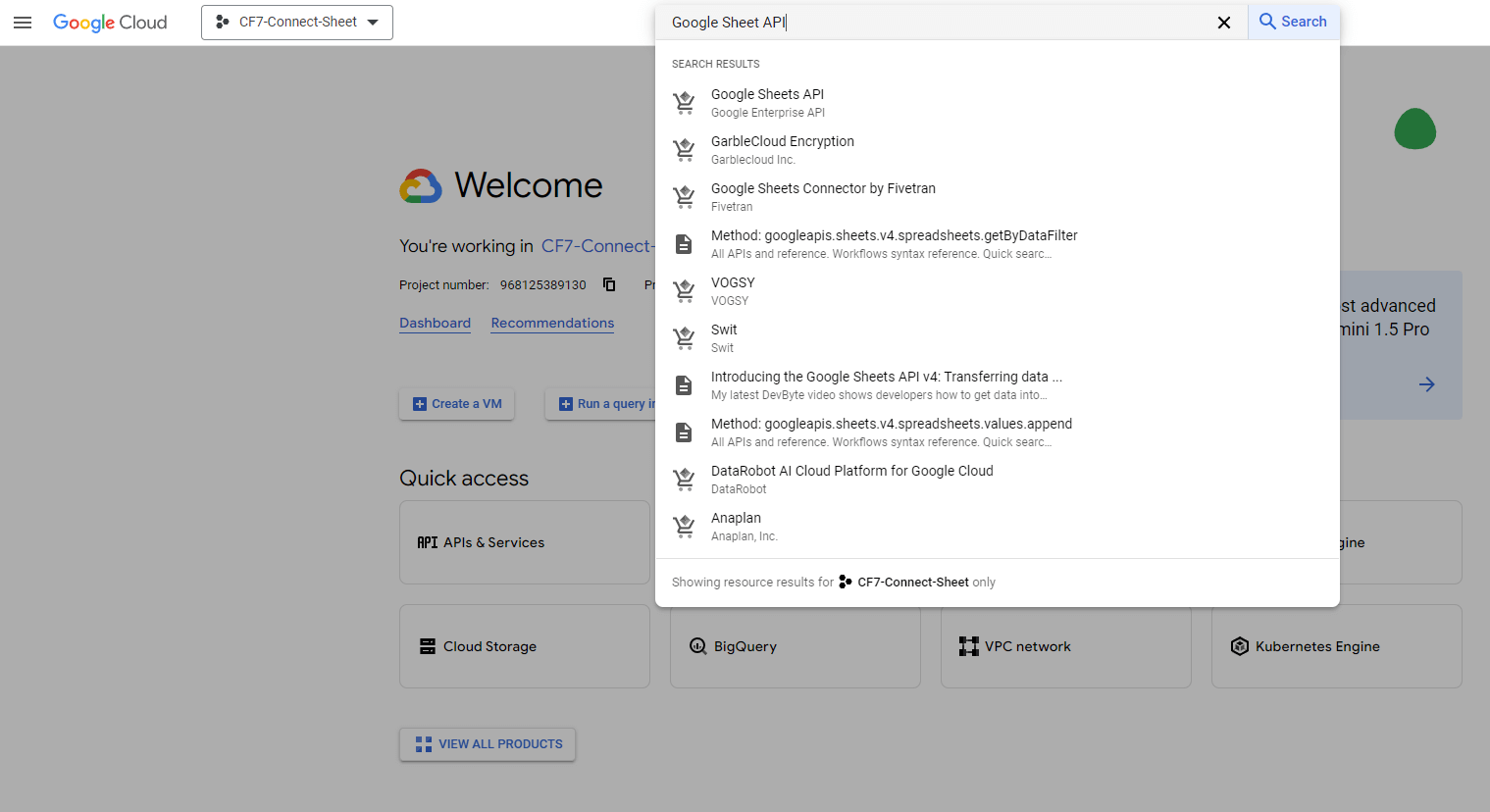Open the Recommendations link
The height and width of the screenshot is (812, 1490).
(552, 323)
